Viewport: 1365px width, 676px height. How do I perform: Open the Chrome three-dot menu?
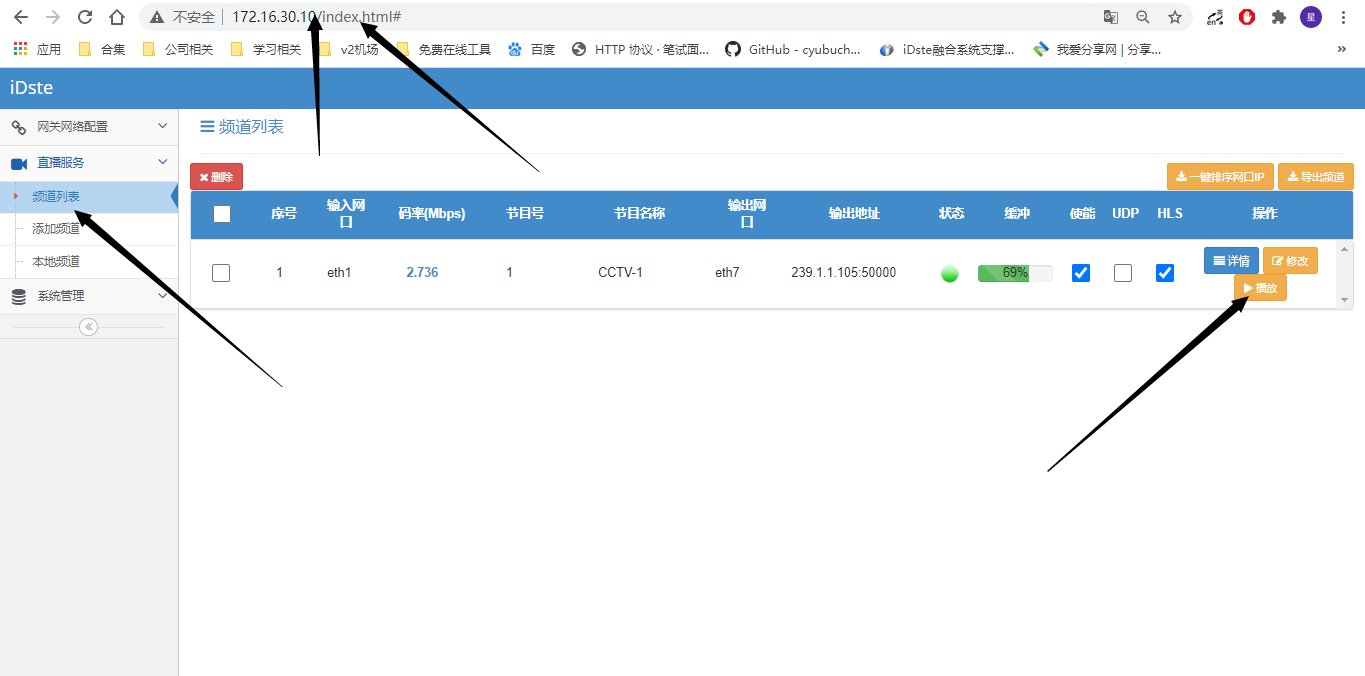(1343, 17)
